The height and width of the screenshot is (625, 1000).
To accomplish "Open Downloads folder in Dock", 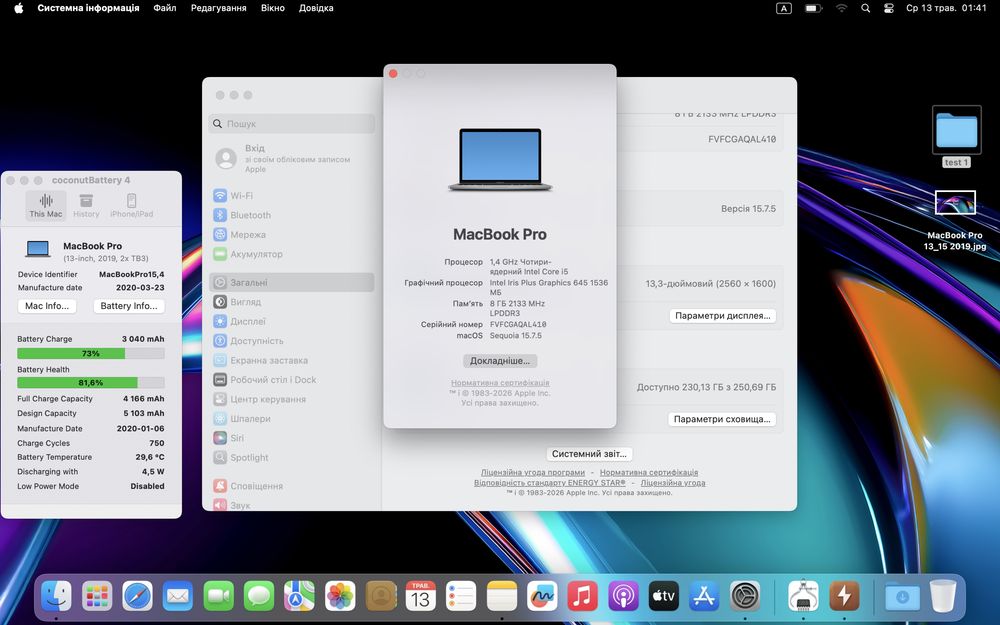I will (x=902, y=596).
